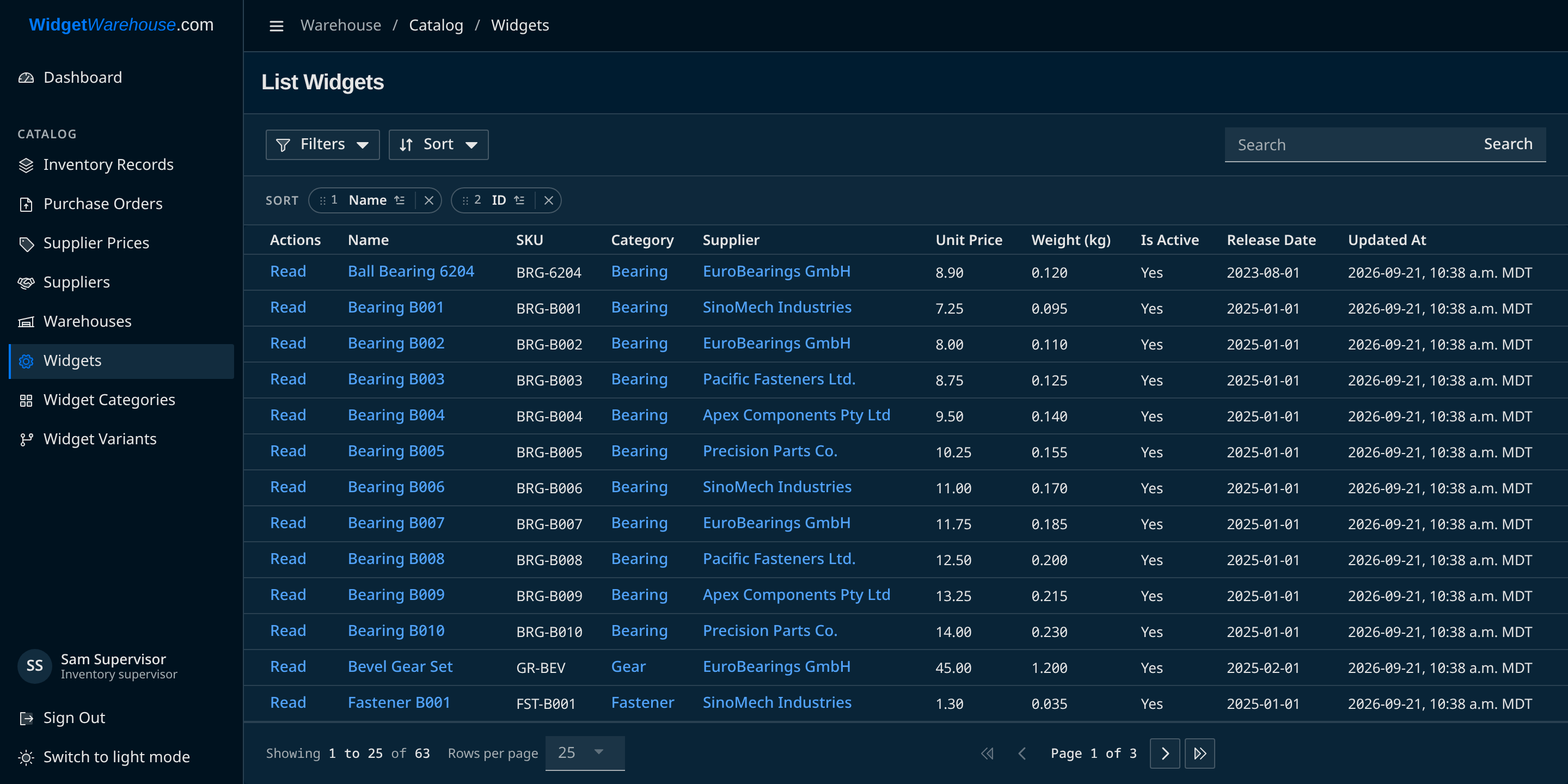Click the Widget Categories grid icon
Image resolution: width=1568 pixels, height=784 pixels.
tap(26, 401)
